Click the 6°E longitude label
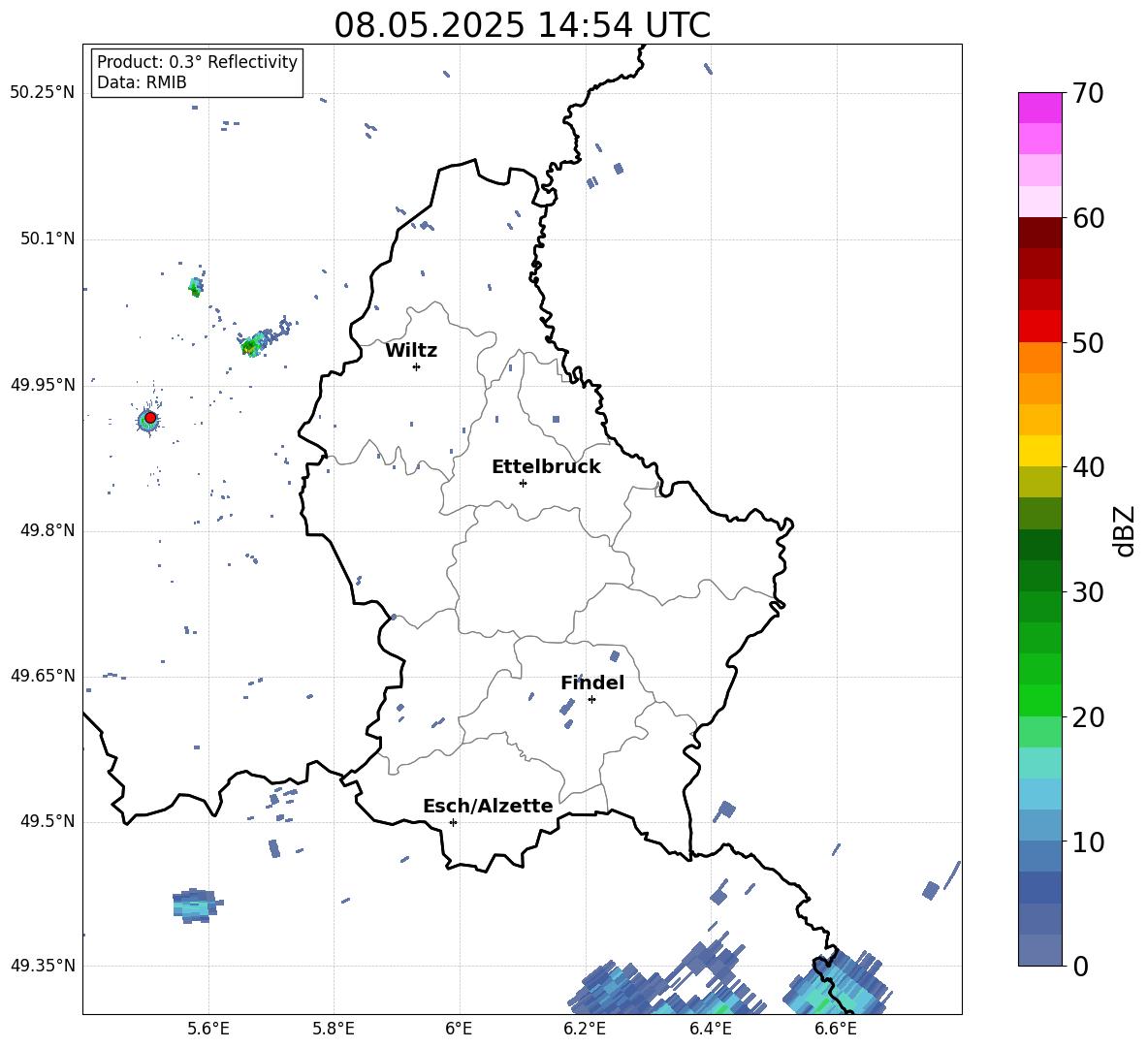This screenshot has height=1048, width=1148. click(459, 1029)
